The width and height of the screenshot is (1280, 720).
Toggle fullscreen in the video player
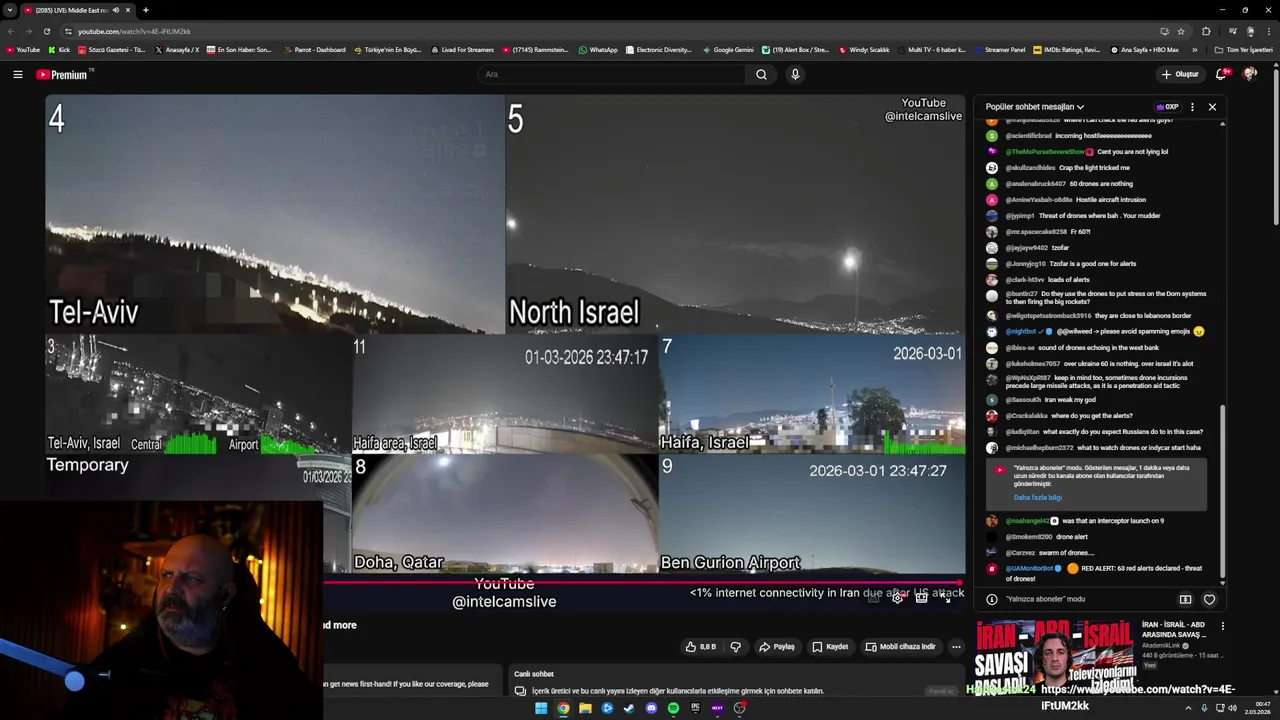click(946, 598)
